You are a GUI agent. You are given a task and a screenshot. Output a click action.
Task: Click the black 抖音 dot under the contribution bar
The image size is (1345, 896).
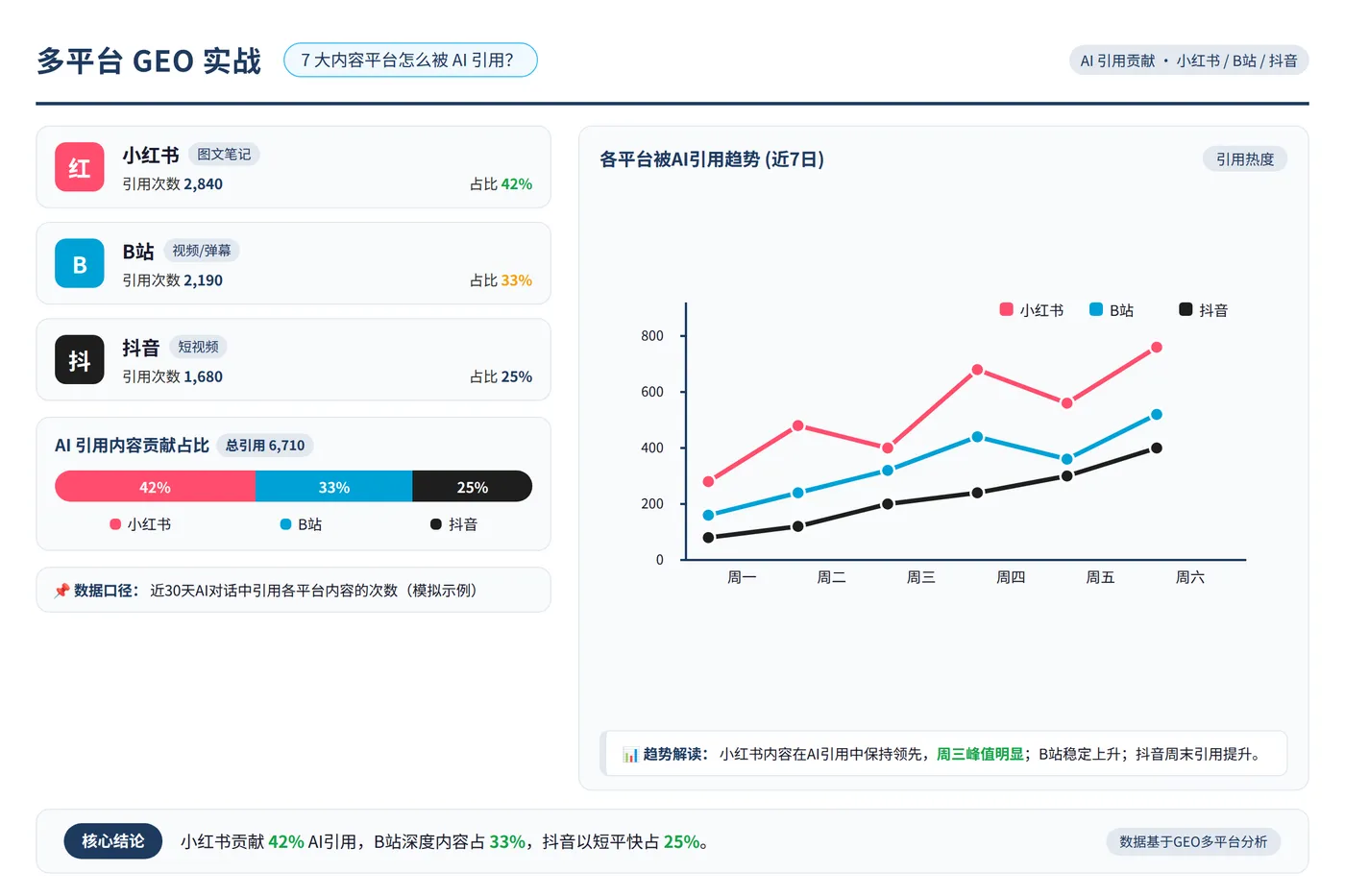click(436, 524)
